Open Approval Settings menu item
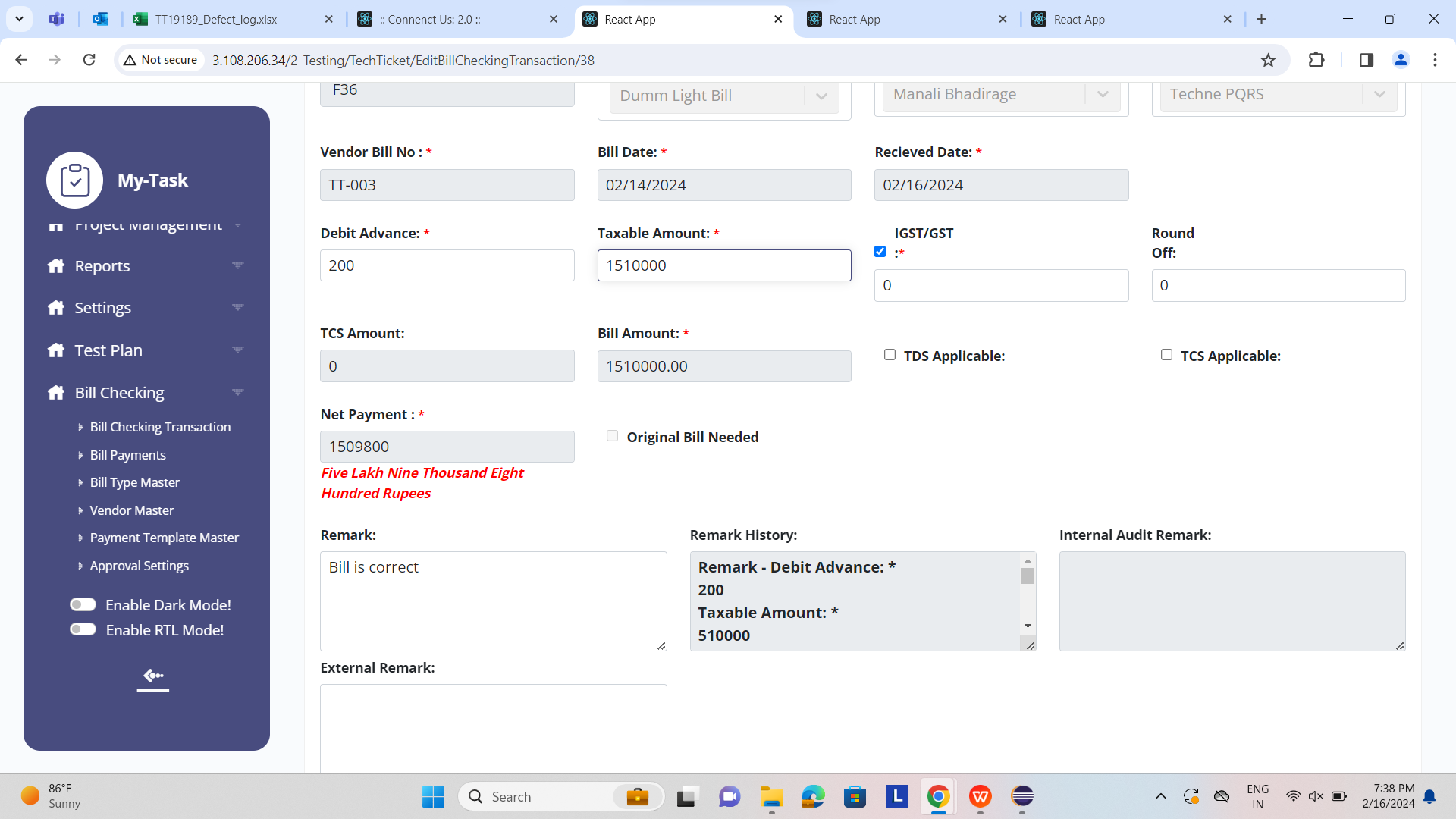Viewport: 1456px width, 819px height. [x=139, y=566]
